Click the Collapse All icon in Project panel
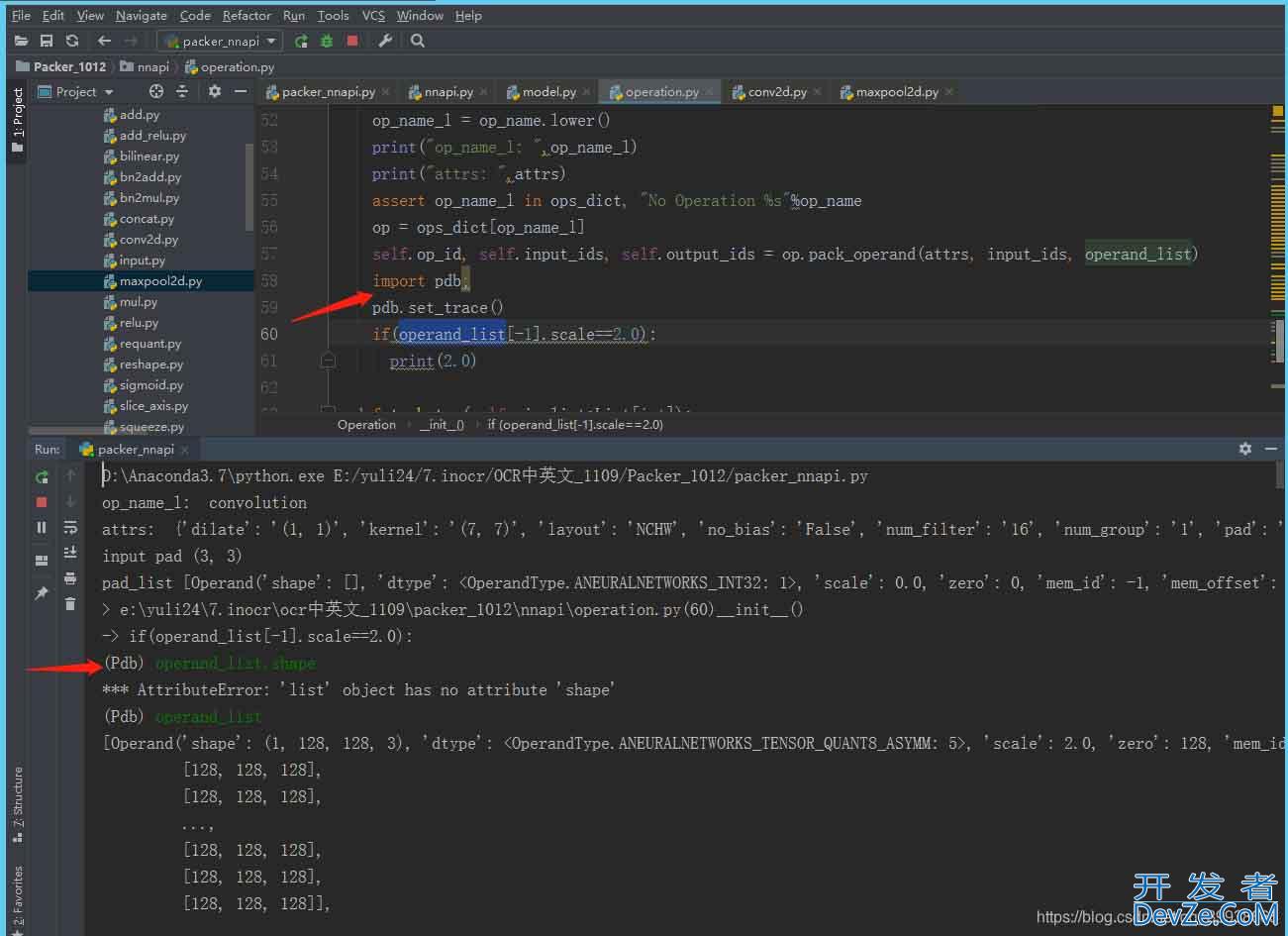 point(182,91)
